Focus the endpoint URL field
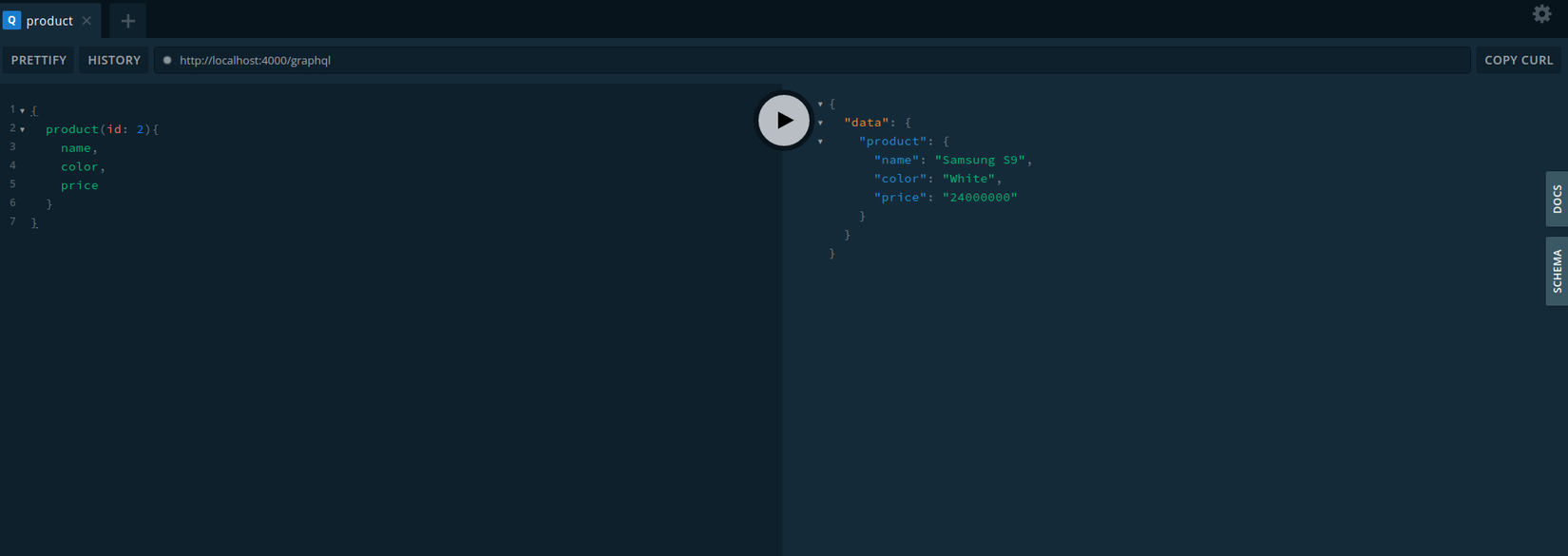The image size is (1568, 556). click(x=813, y=60)
